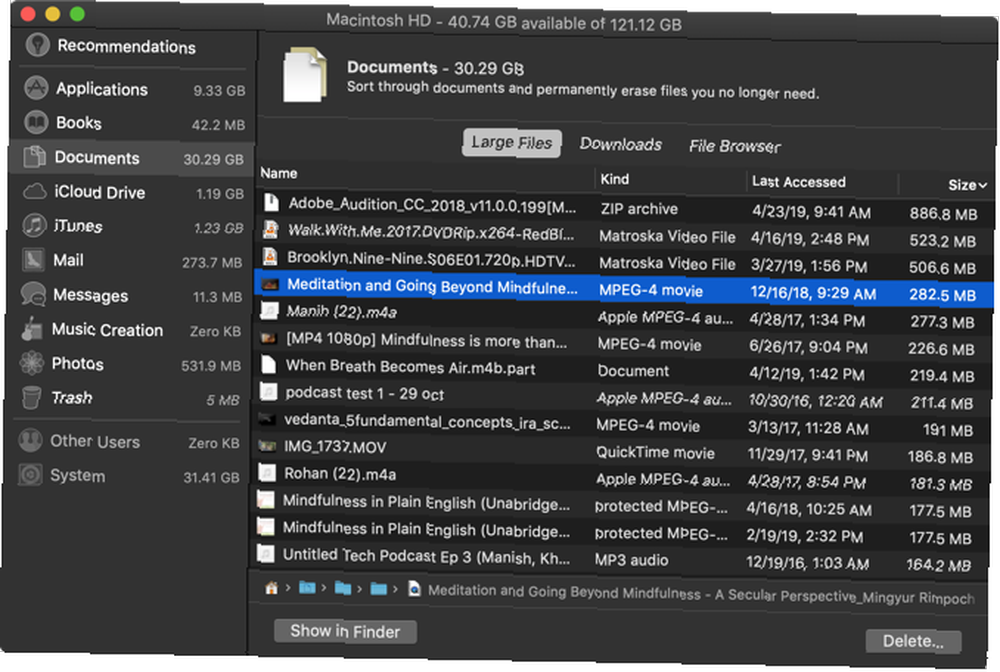Select Recommendations in the sidebar
This screenshot has height=672, width=1000.
point(126,47)
